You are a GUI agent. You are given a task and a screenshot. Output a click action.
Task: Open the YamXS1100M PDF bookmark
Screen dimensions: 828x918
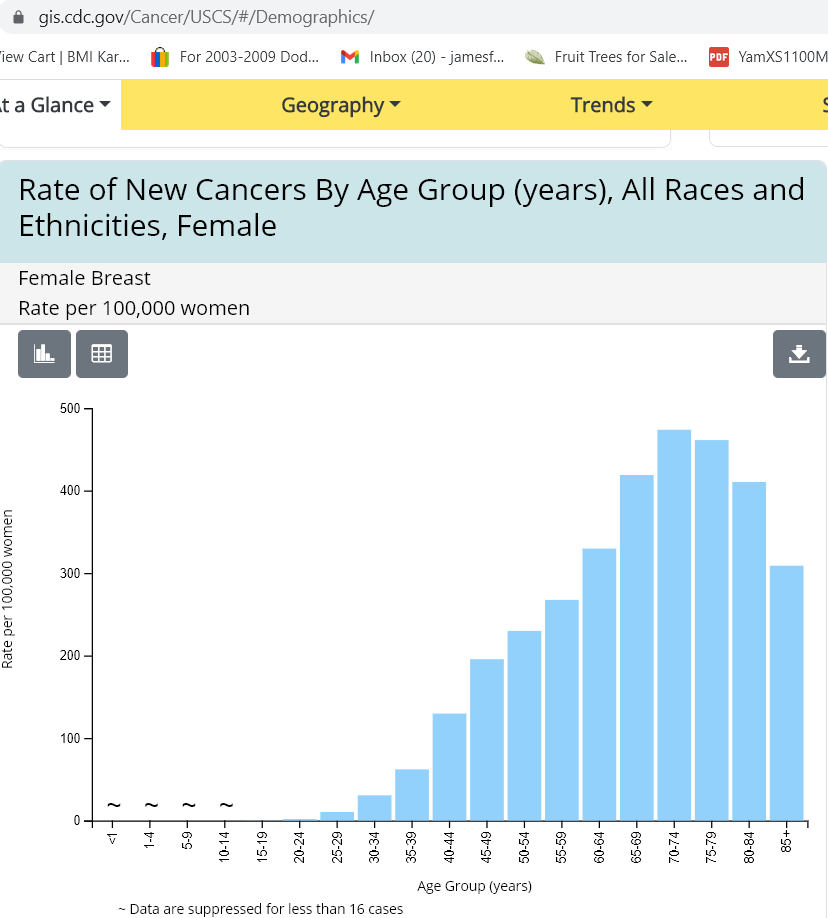768,57
